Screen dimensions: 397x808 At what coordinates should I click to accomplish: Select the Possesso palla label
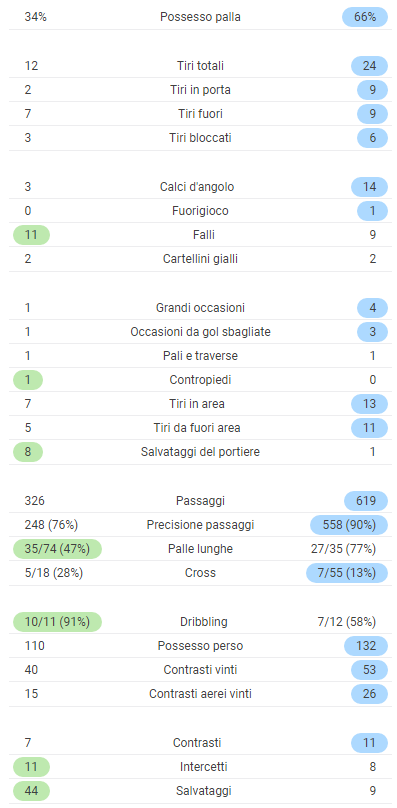200,17
